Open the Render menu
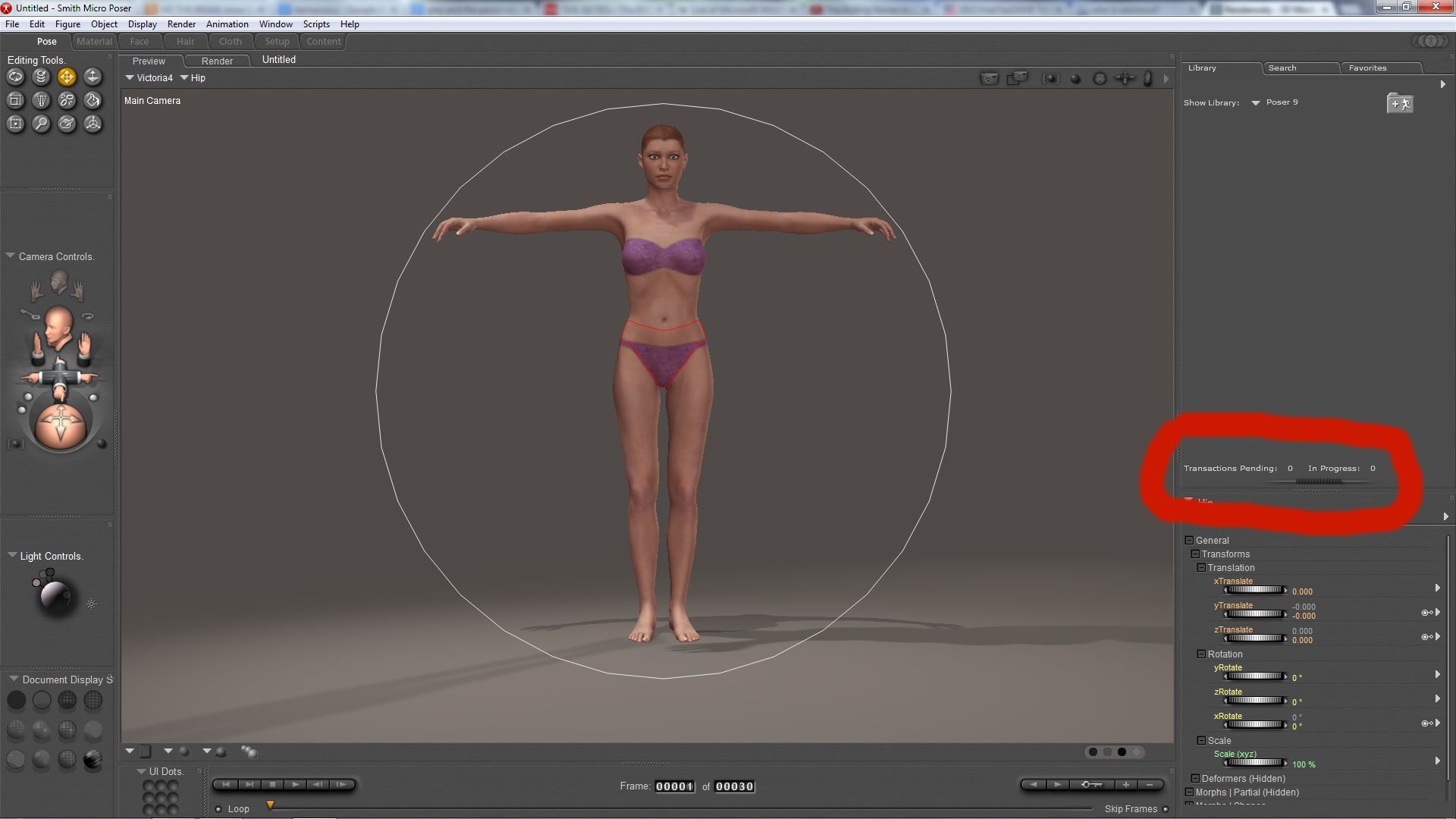 point(181,24)
